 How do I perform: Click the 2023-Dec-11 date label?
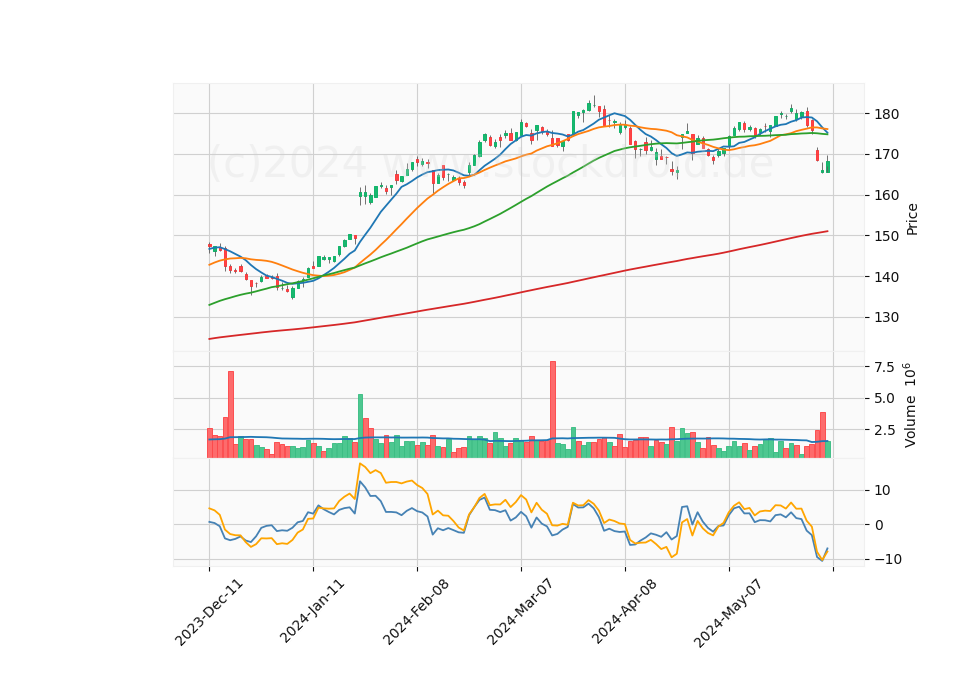[209, 612]
